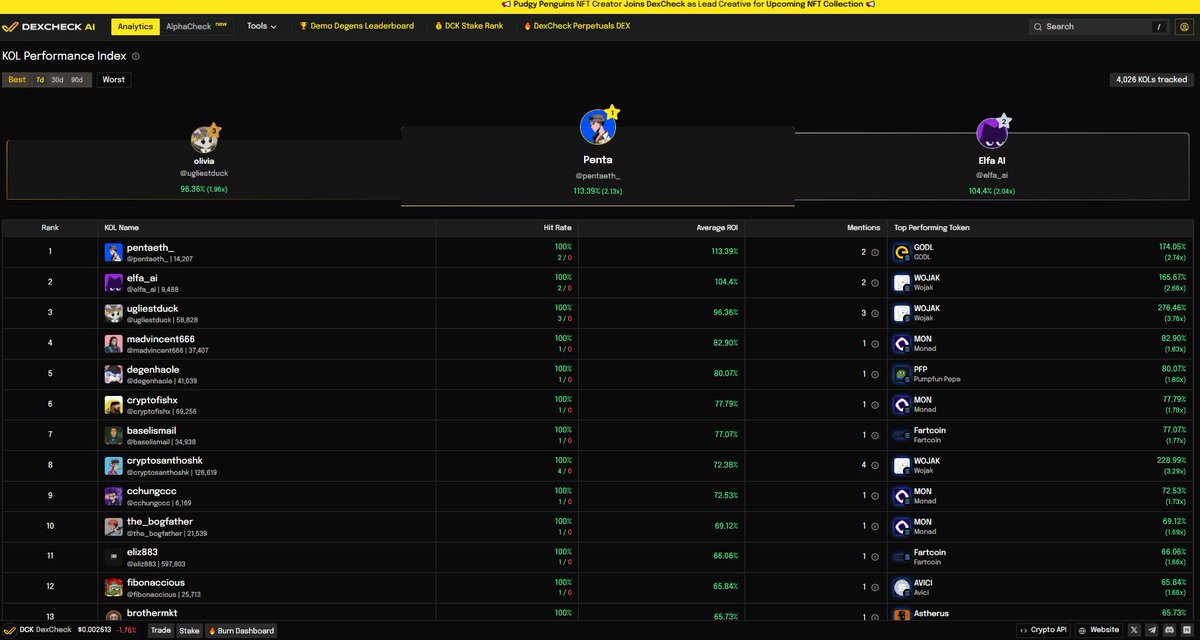Switch timeframe to 7d
The height and width of the screenshot is (640, 1200).
(x=40, y=80)
